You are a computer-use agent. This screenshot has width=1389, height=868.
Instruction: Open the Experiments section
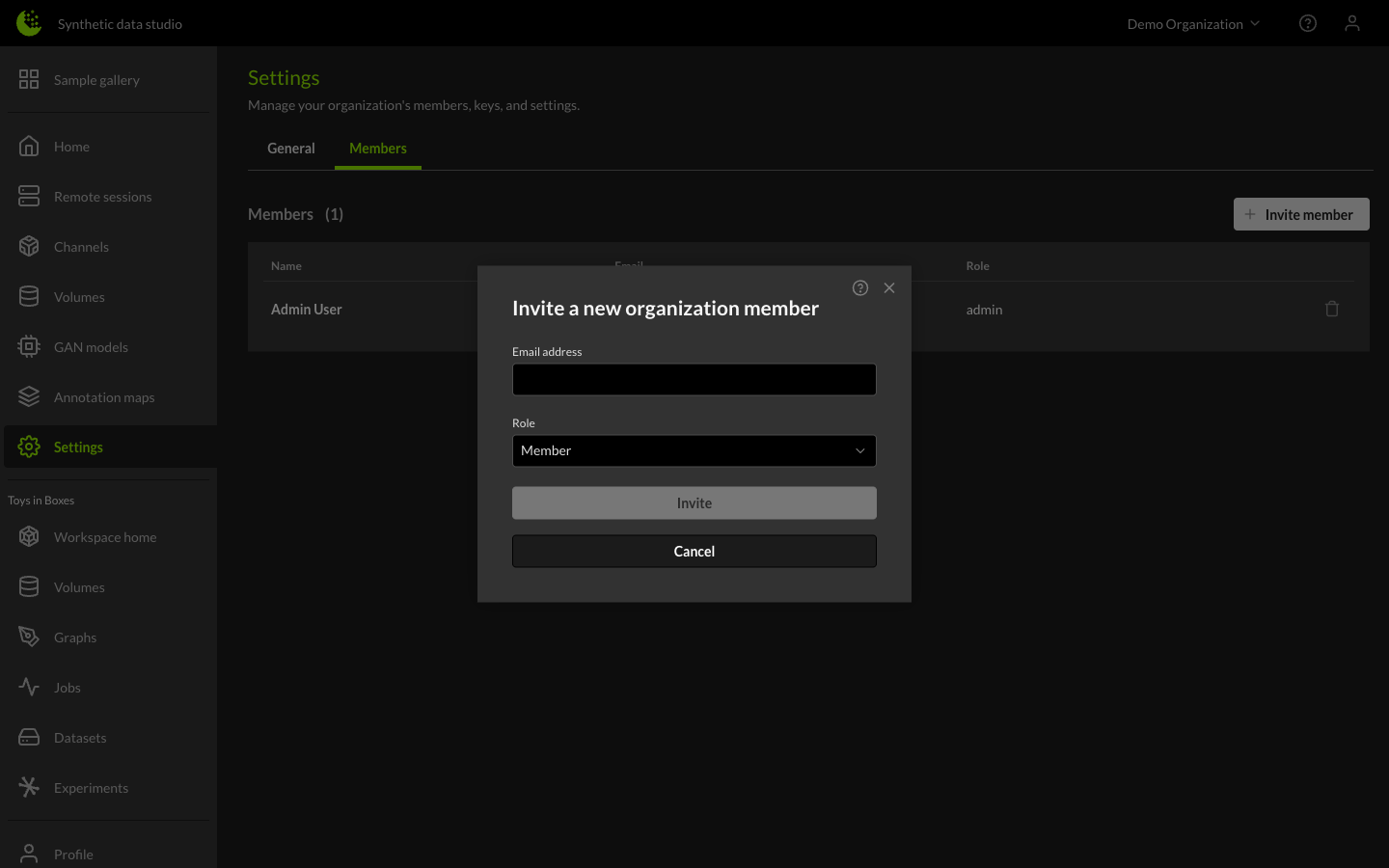91,787
